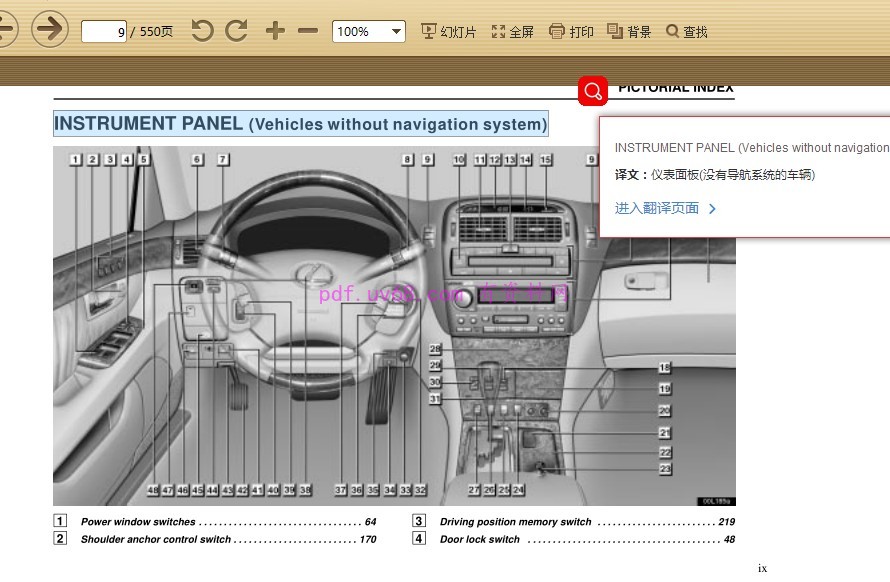Open the find tool (查找)
This screenshot has height=582, width=890.
coord(687,32)
